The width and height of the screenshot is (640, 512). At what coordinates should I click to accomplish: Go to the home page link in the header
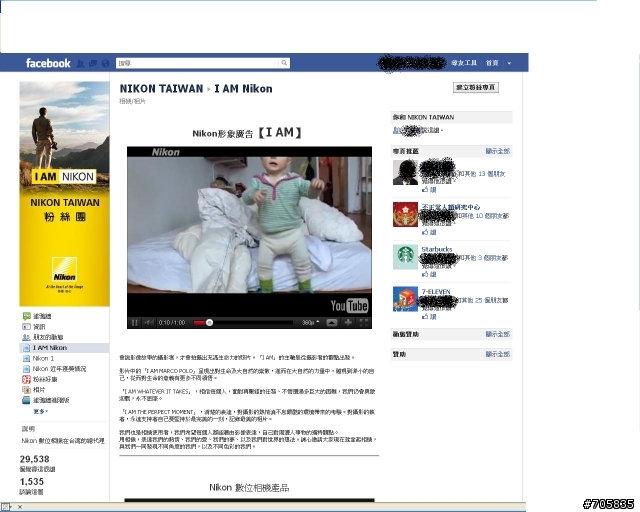[x=492, y=63]
